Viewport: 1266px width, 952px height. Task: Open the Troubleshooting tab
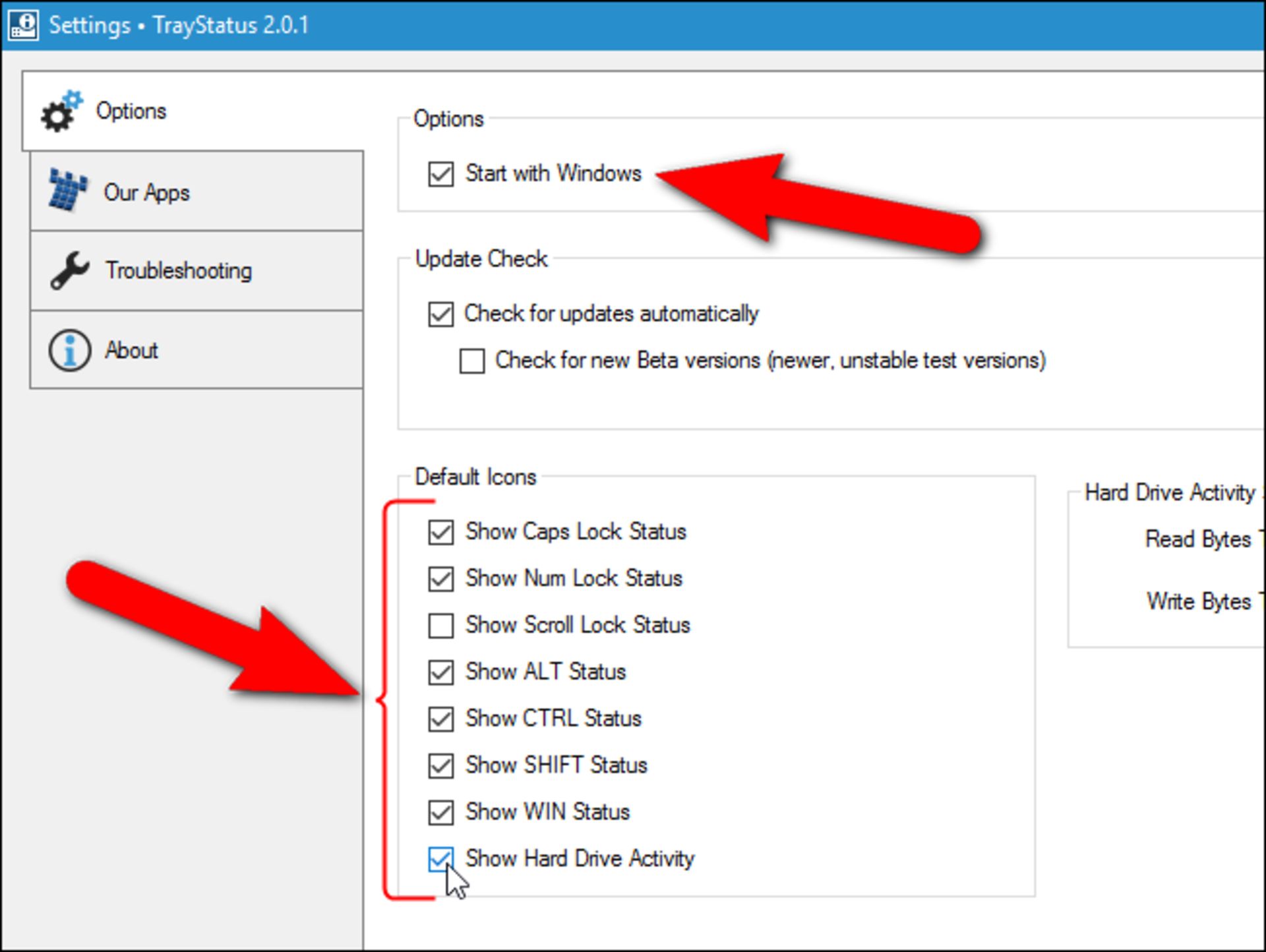(179, 270)
